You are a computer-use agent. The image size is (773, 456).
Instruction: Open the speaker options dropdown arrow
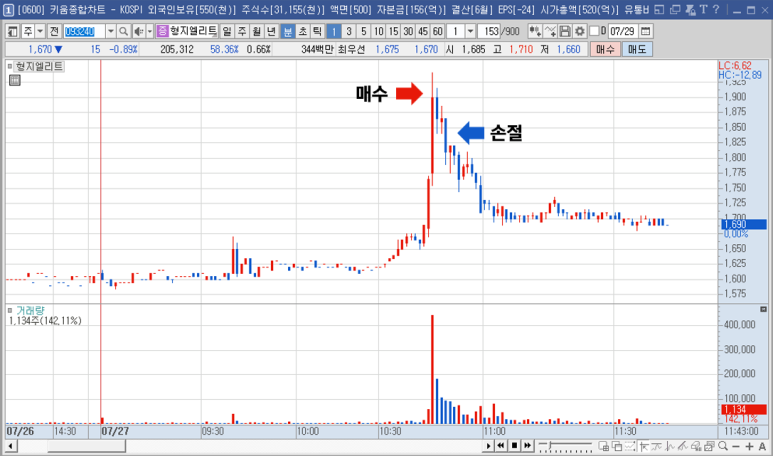149,32
